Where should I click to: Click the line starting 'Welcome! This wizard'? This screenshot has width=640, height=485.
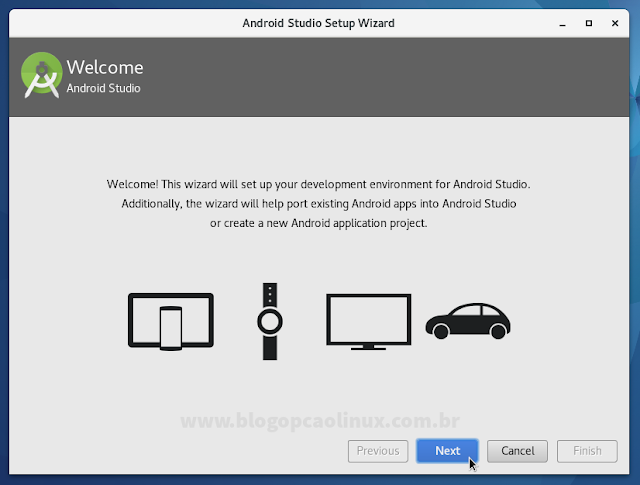click(318, 185)
